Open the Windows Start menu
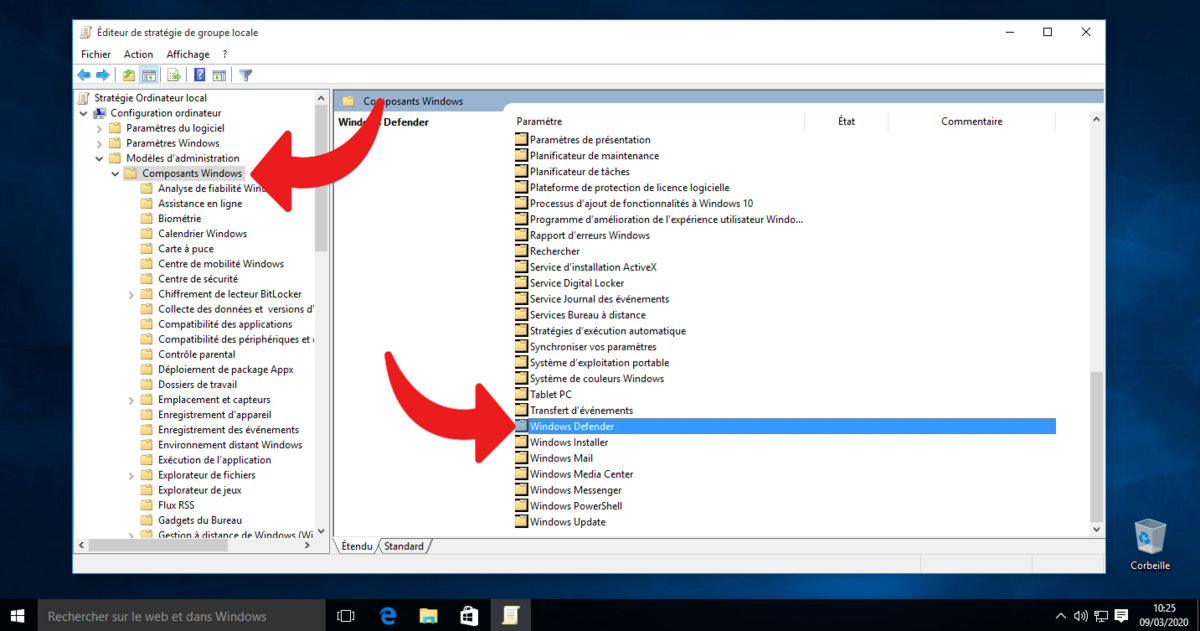The image size is (1200, 631). [18, 616]
